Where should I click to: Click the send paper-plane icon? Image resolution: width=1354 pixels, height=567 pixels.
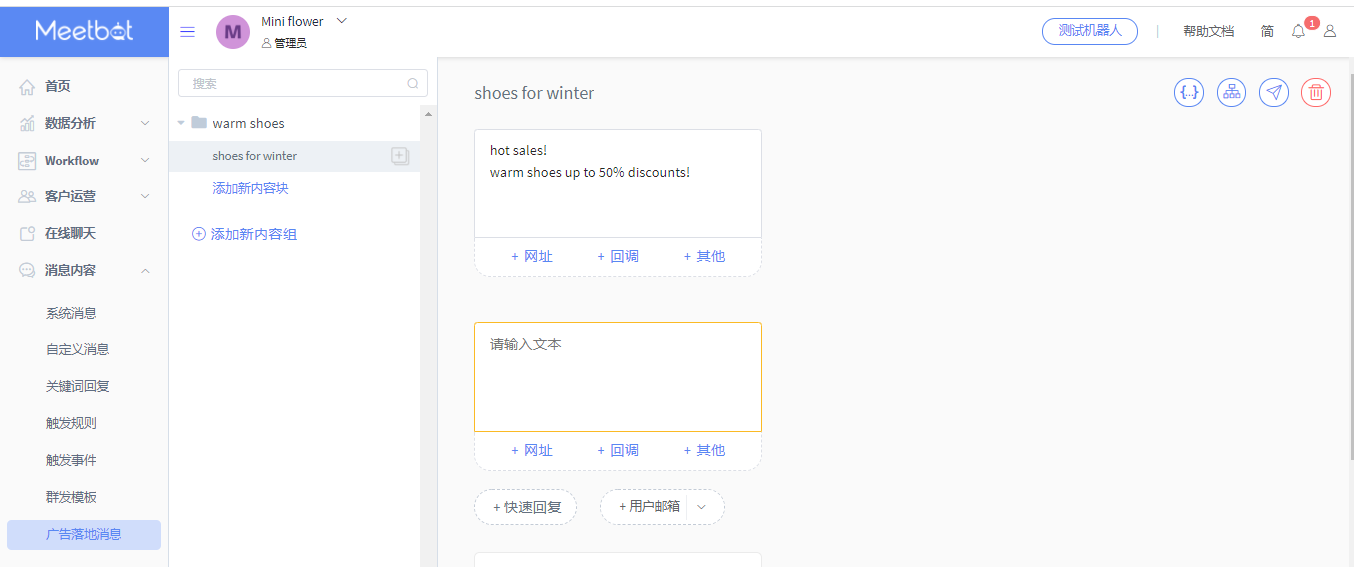[1274, 93]
